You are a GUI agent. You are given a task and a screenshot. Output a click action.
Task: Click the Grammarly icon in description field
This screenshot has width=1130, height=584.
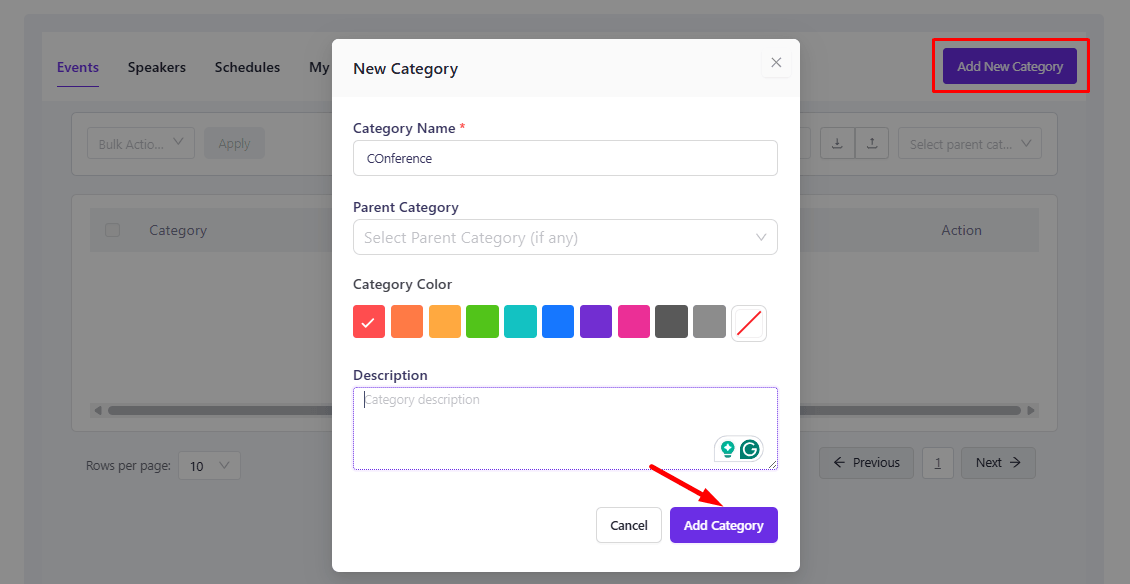[750, 450]
